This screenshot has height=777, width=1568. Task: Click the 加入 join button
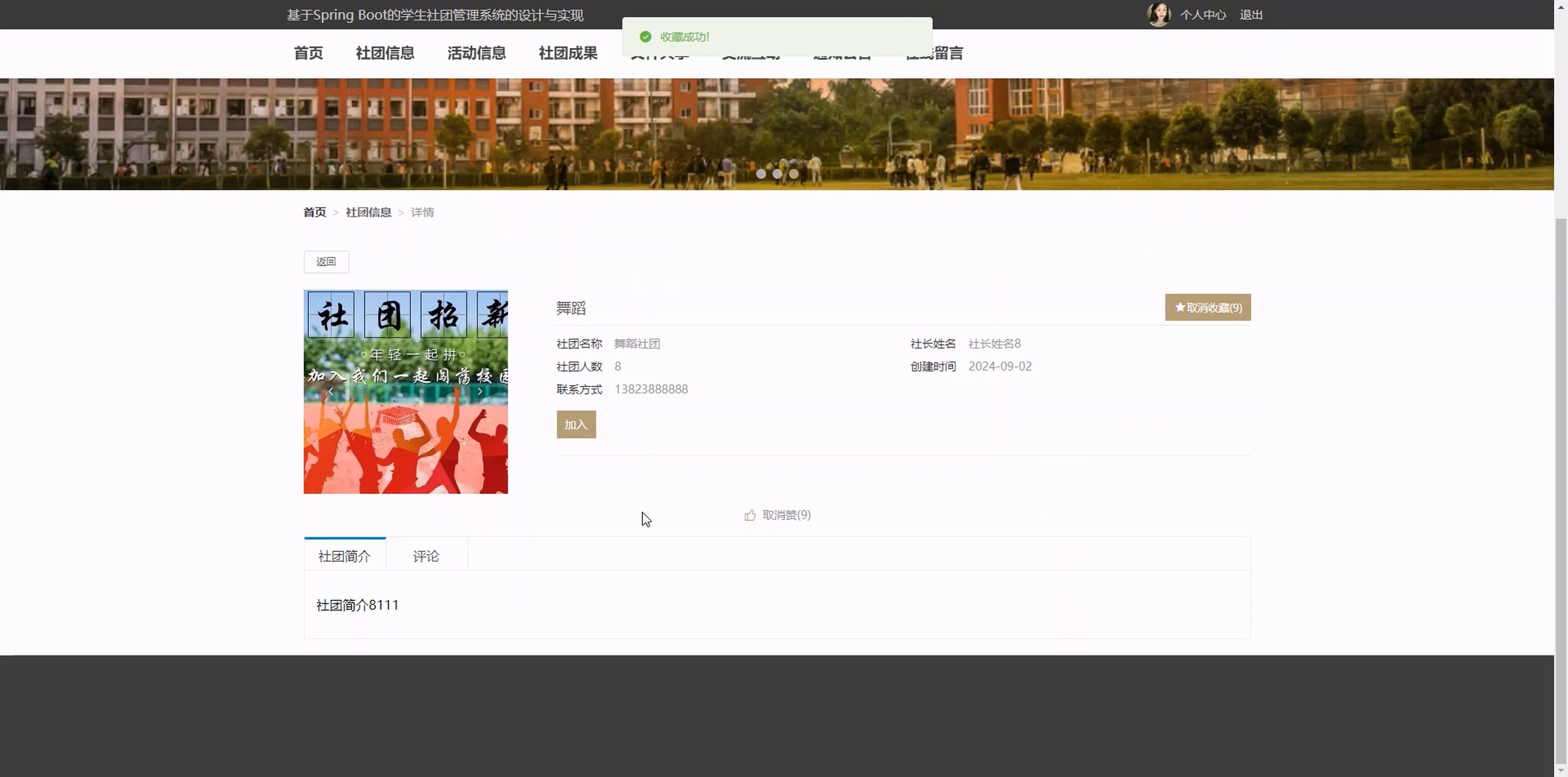[576, 425]
